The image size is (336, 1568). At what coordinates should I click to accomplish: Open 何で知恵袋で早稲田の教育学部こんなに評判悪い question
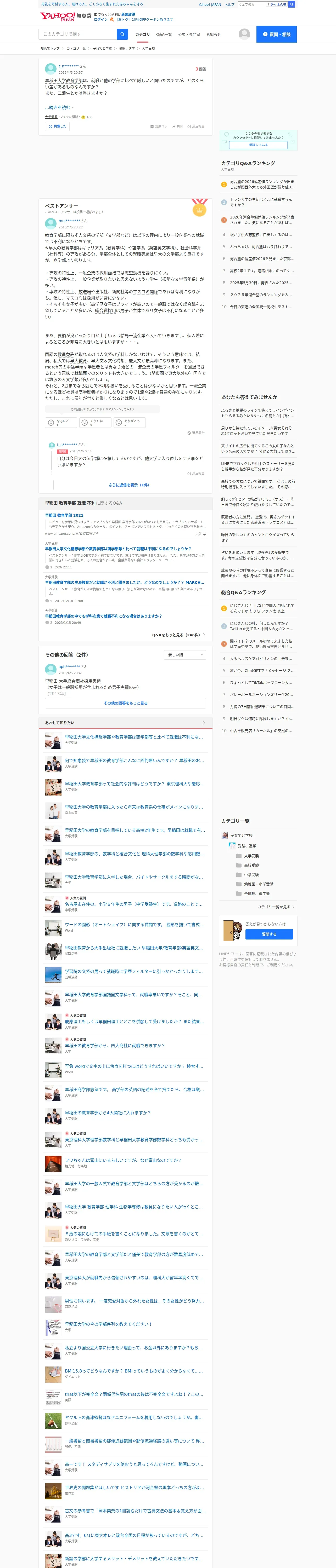pyautogui.click(x=134, y=760)
